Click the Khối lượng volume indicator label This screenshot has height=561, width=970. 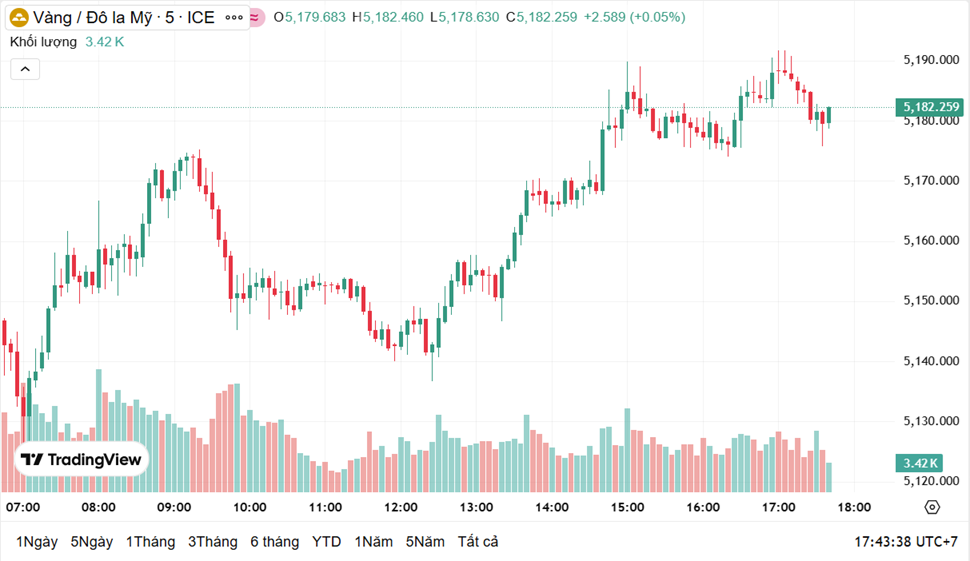pos(43,42)
